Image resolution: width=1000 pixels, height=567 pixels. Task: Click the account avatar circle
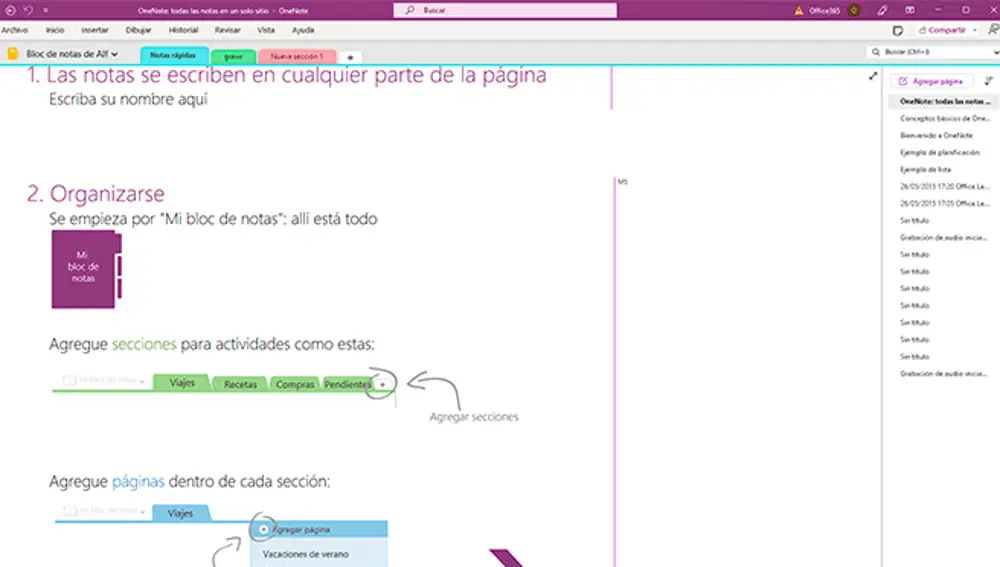[853, 10]
